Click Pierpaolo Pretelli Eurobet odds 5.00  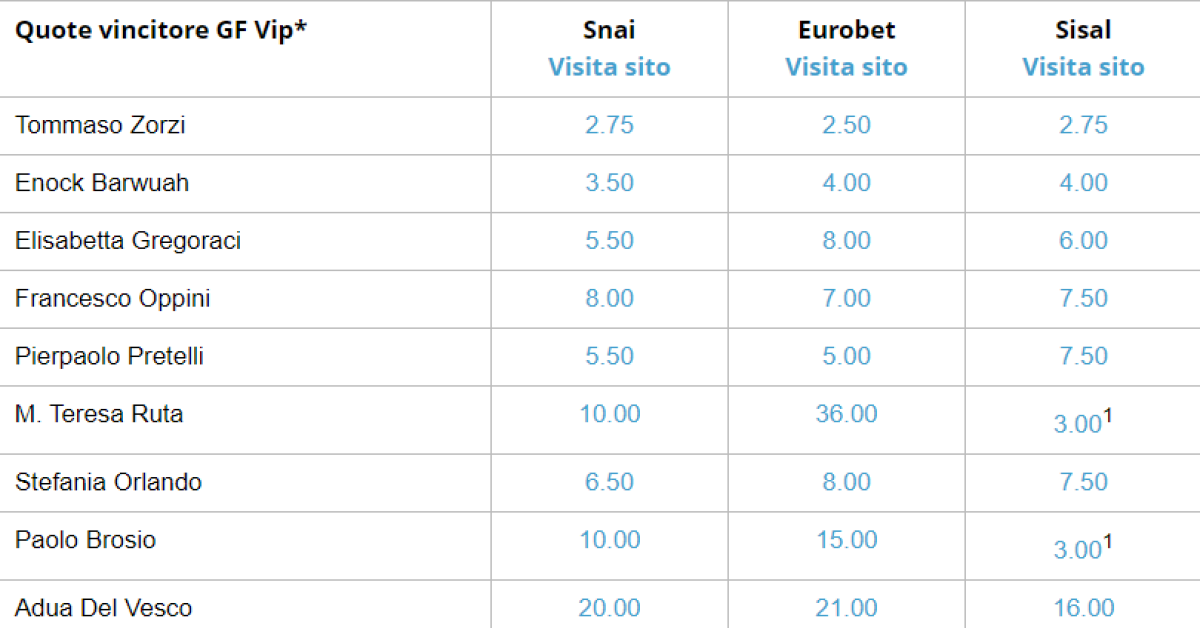(x=846, y=357)
